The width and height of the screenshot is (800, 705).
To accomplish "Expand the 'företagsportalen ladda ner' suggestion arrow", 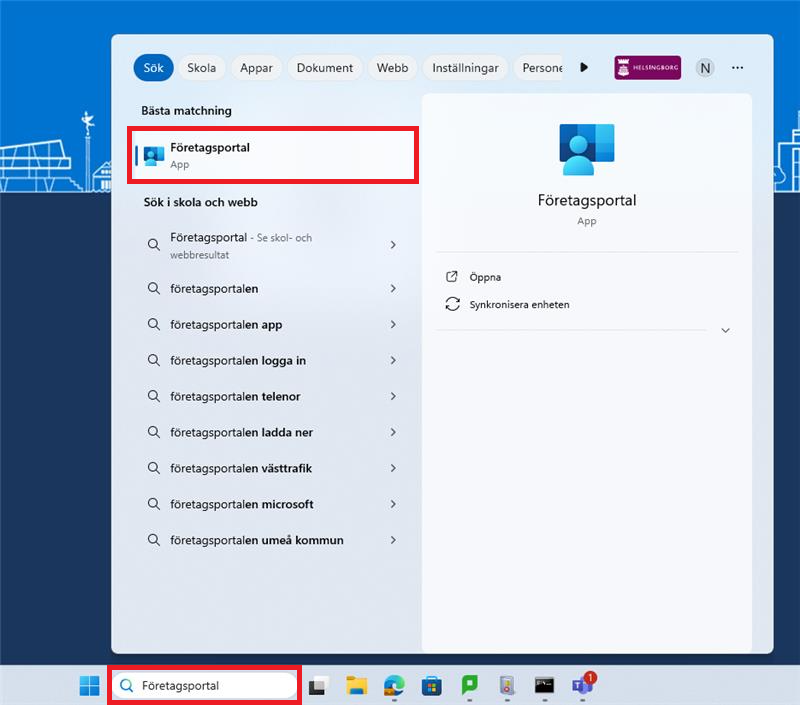I will click(393, 432).
